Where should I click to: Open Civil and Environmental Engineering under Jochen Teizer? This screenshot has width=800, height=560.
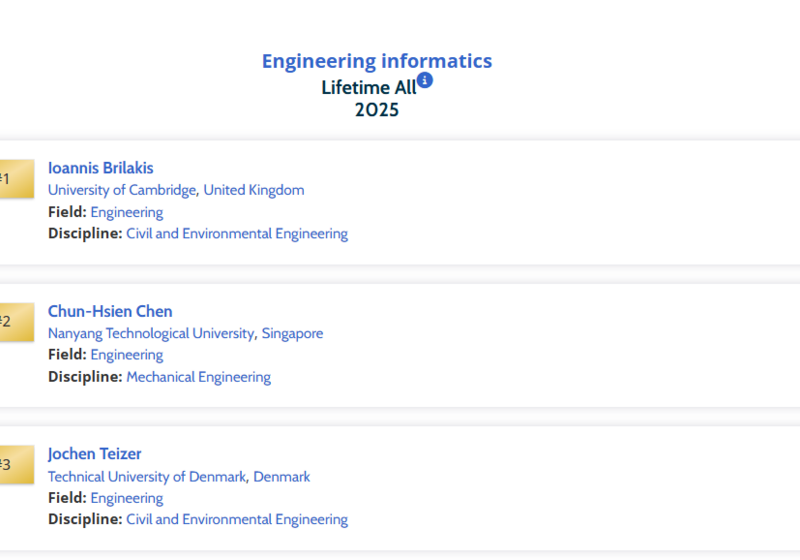(237, 519)
